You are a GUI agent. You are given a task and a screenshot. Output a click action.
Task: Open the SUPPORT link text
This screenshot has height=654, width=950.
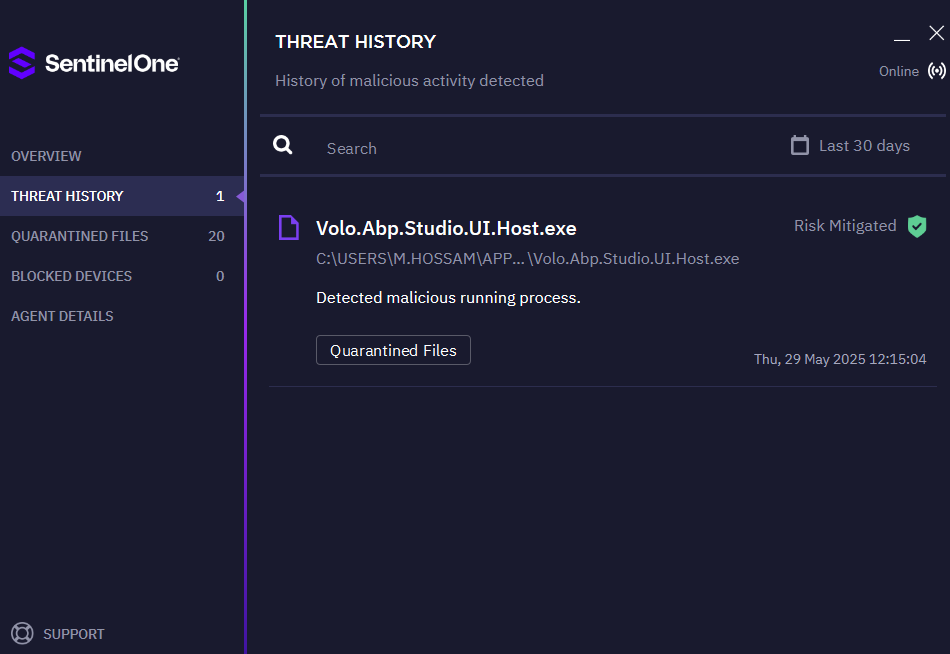(x=74, y=634)
